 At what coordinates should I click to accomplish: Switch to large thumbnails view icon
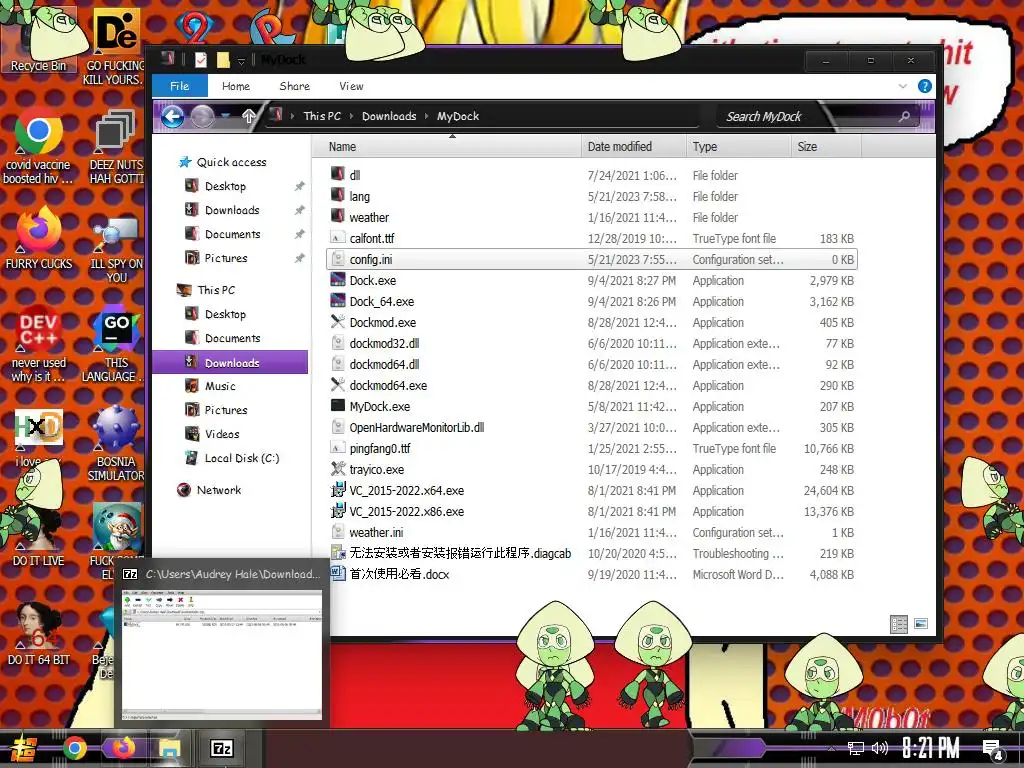click(921, 624)
